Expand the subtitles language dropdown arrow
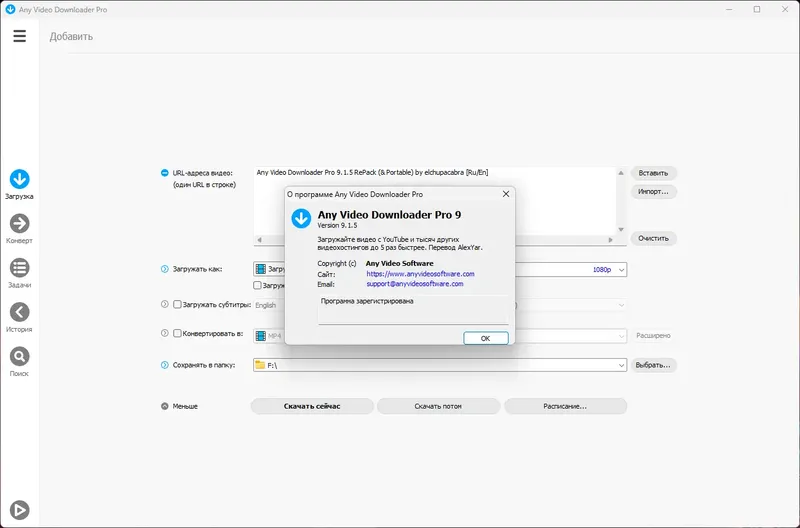The width and height of the screenshot is (800, 528). 621,305
